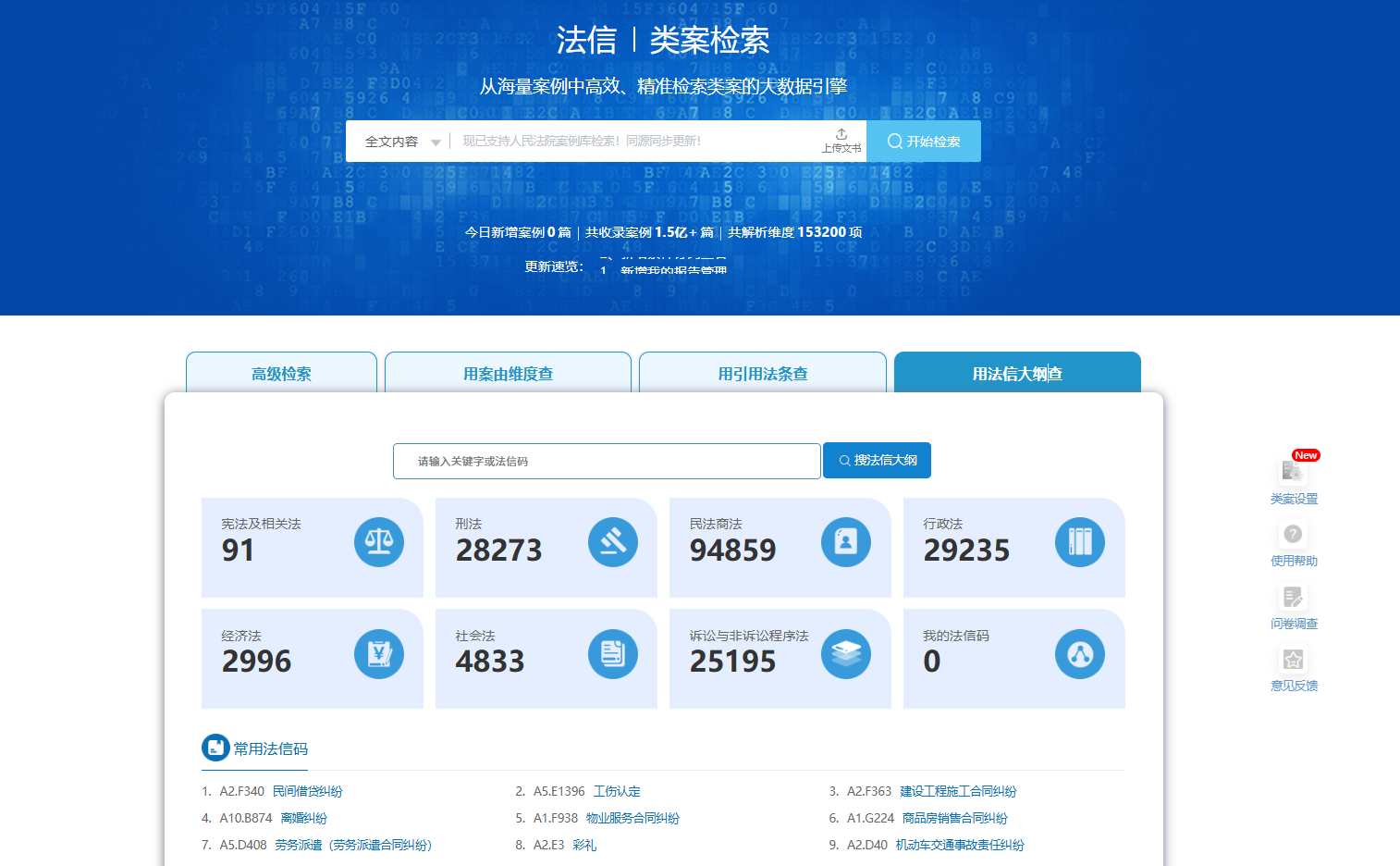This screenshot has width=1400, height=866.
Task: Click the 经济法 count 2996
Action: coord(256,662)
